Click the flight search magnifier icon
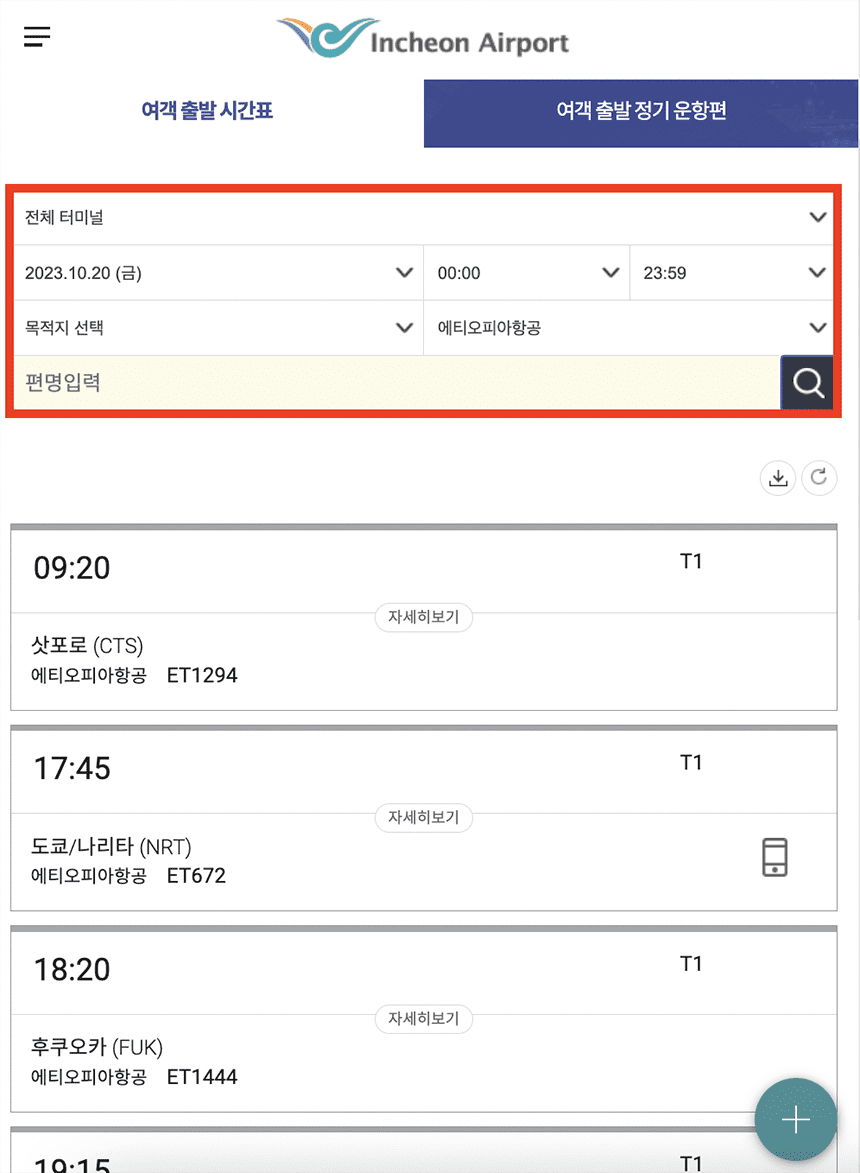Image resolution: width=860 pixels, height=1173 pixels. pos(807,382)
